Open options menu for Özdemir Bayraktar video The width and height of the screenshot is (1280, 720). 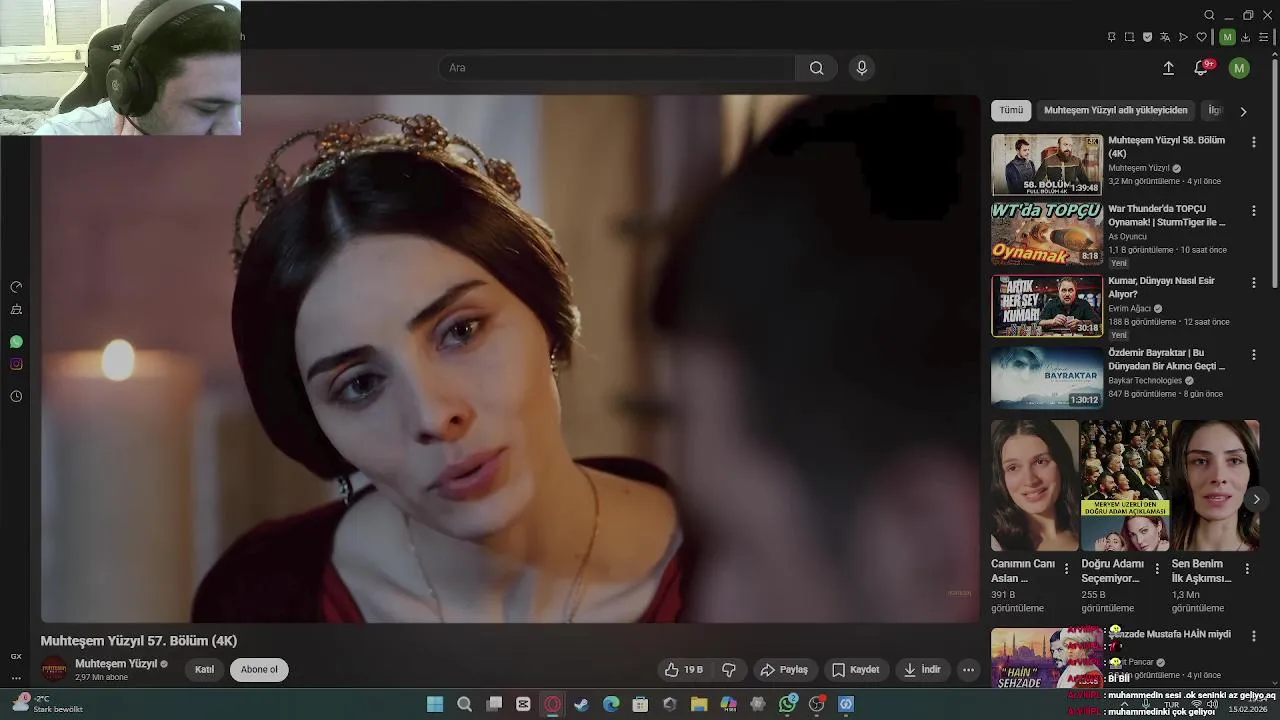pos(1253,355)
